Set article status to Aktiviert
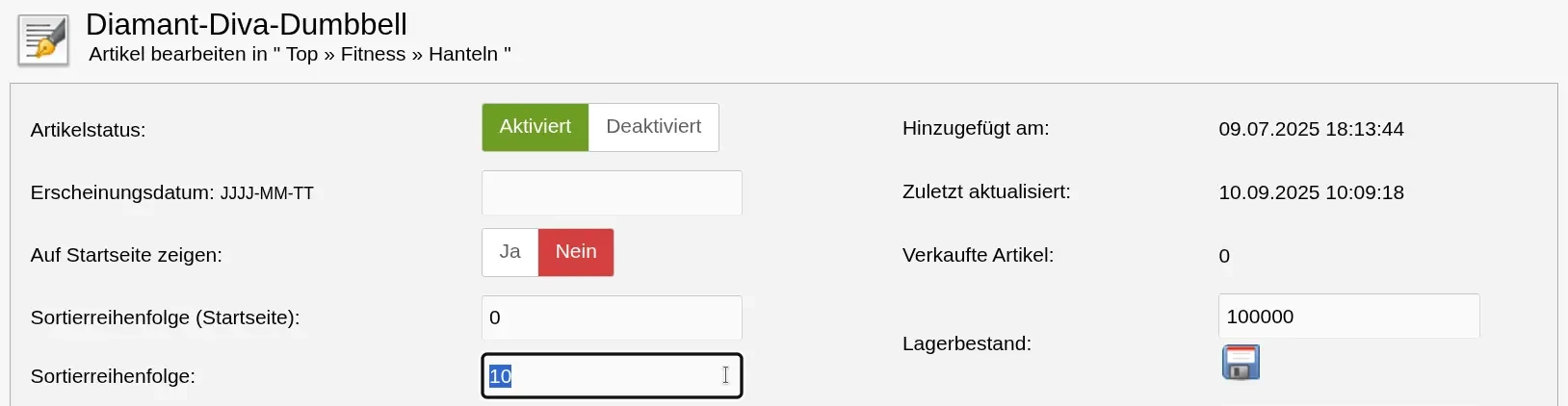The image size is (1568, 406). point(535,127)
